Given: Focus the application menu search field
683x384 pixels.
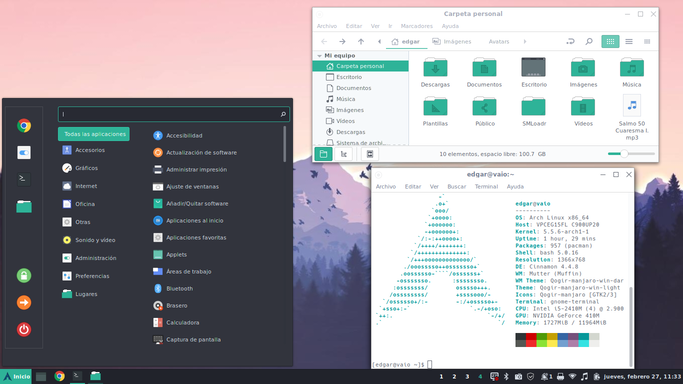Looking at the screenshot, I should 173,114.
